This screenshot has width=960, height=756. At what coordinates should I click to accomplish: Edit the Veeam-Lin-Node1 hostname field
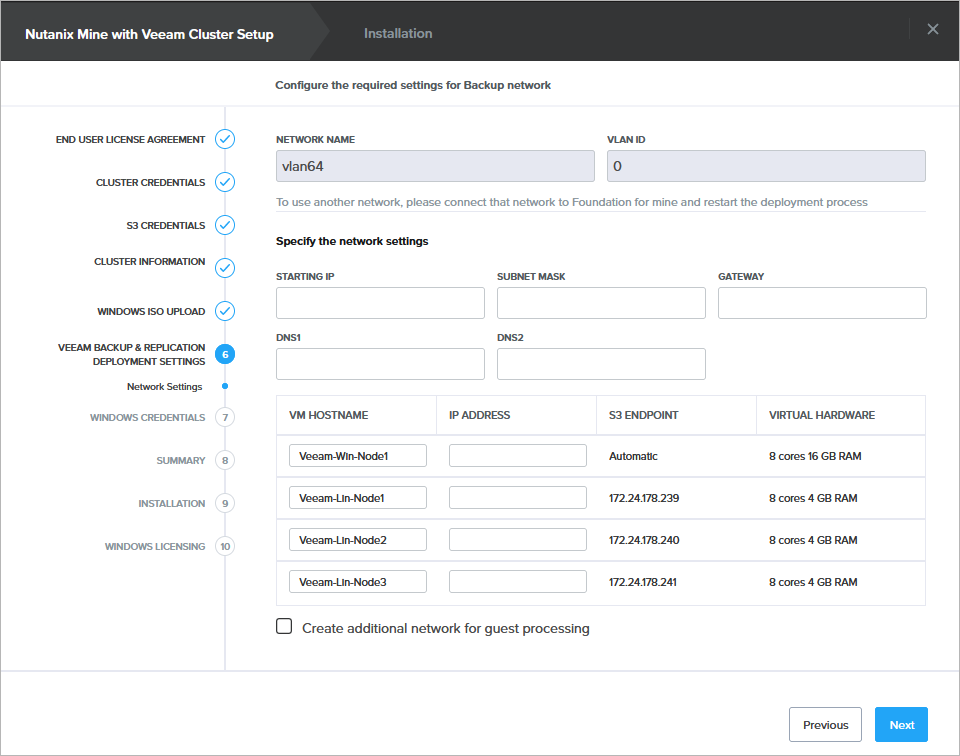[x=358, y=498]
